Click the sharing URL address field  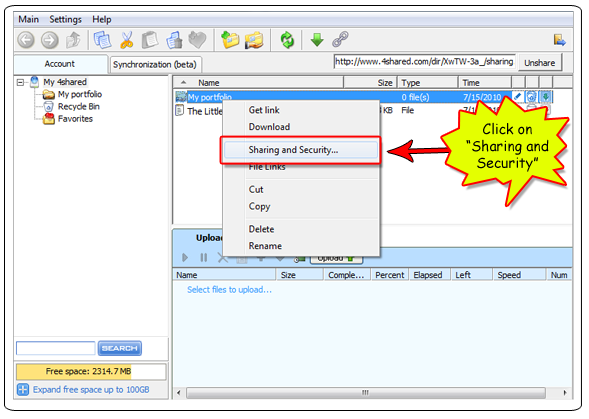click(424, 62)
